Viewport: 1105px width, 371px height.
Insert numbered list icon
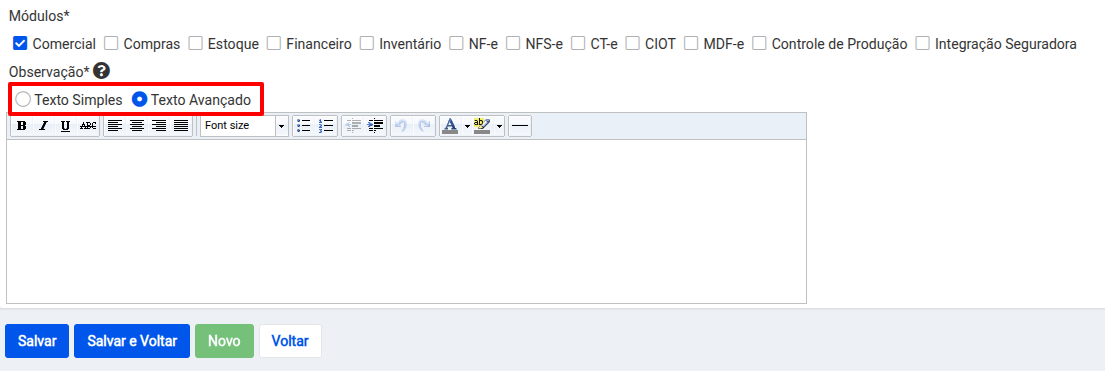point(326,126)
